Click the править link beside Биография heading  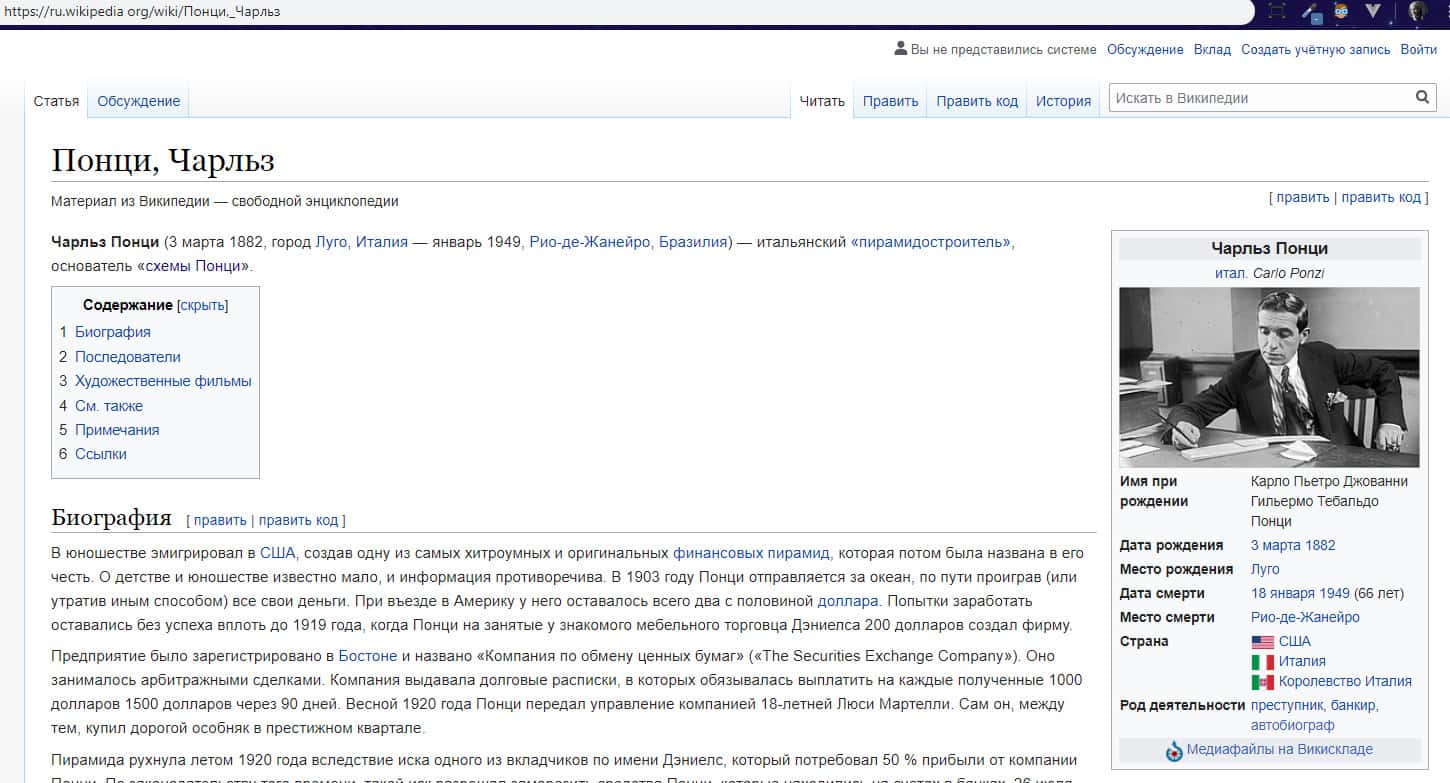[220, 520]
